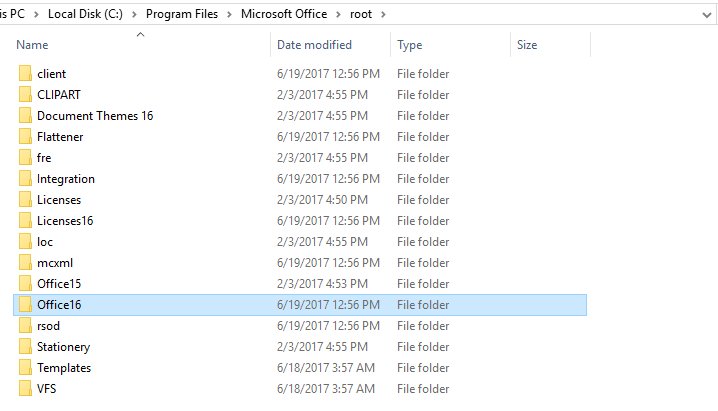Click the rsod folder icon

(26, 326)
